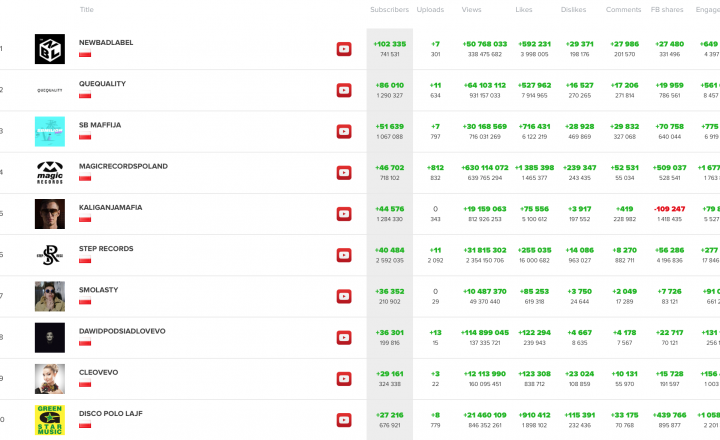Click STEP RECORDS YouTube icon
Image resolution: width=720 pixels, height=440 pixels.
point(344,255)
